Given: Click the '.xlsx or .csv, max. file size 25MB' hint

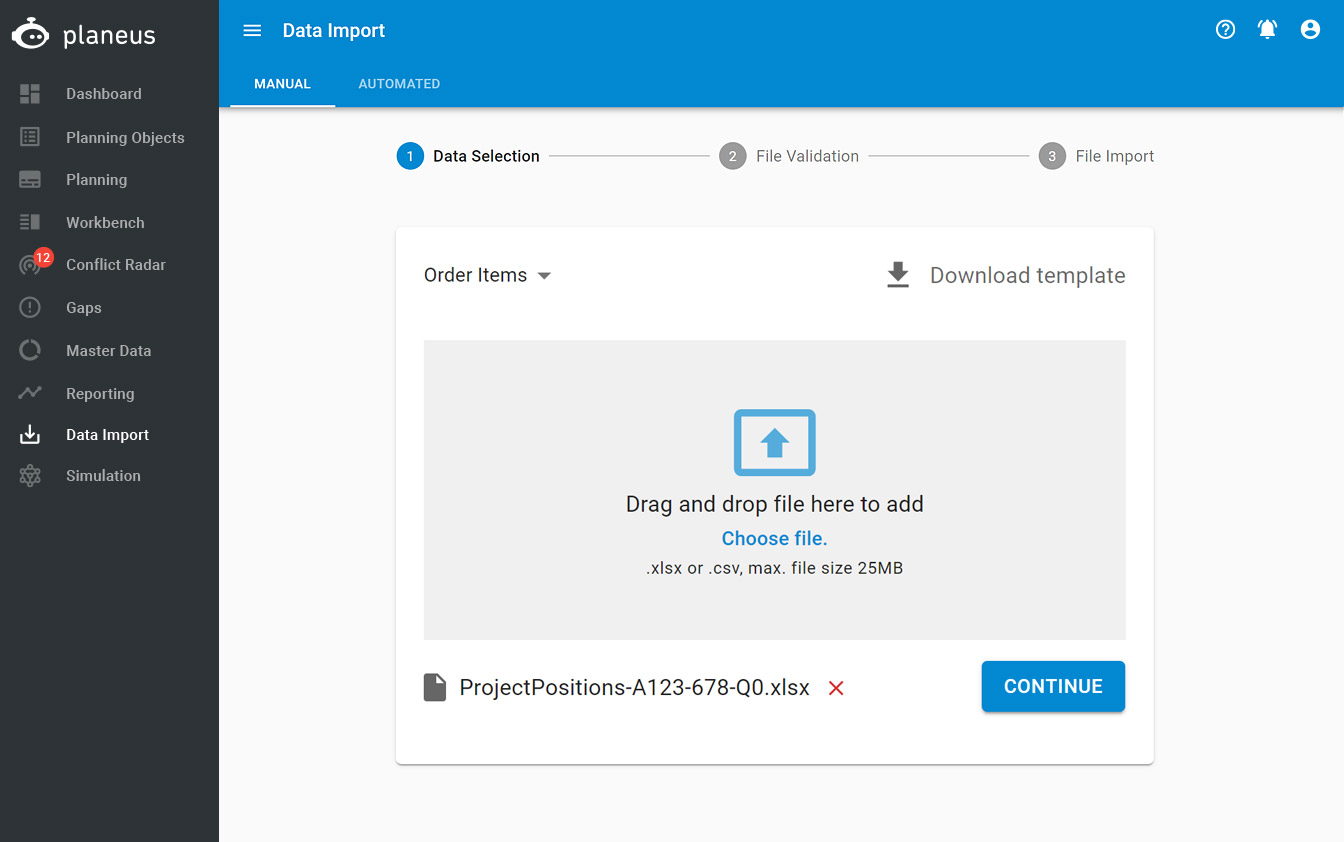Looking at the screenshot, I should click(x=775, y=569).
